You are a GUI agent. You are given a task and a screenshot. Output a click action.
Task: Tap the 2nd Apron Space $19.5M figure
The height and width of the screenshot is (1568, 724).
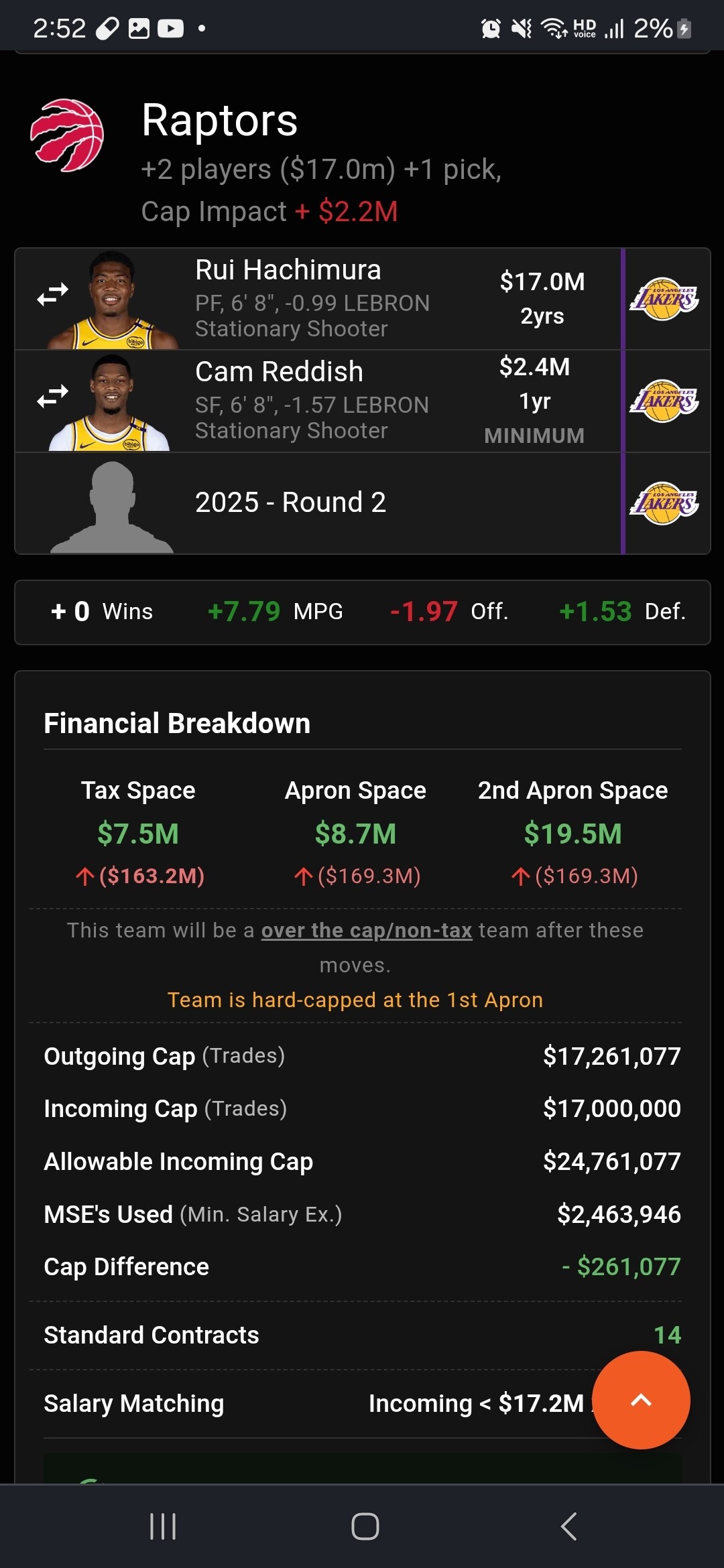click(572, 834)
